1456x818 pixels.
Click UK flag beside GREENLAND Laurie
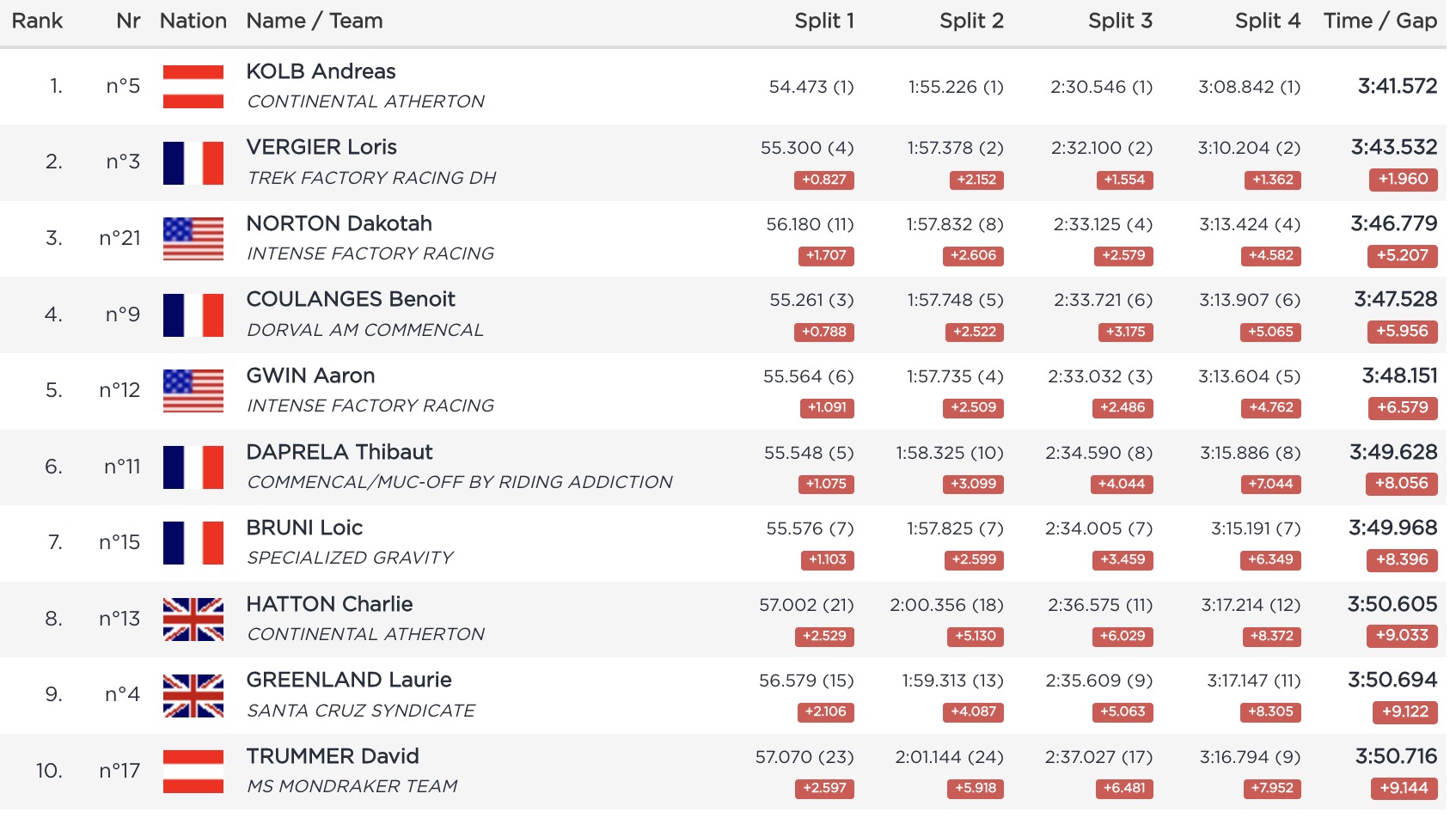193,695
